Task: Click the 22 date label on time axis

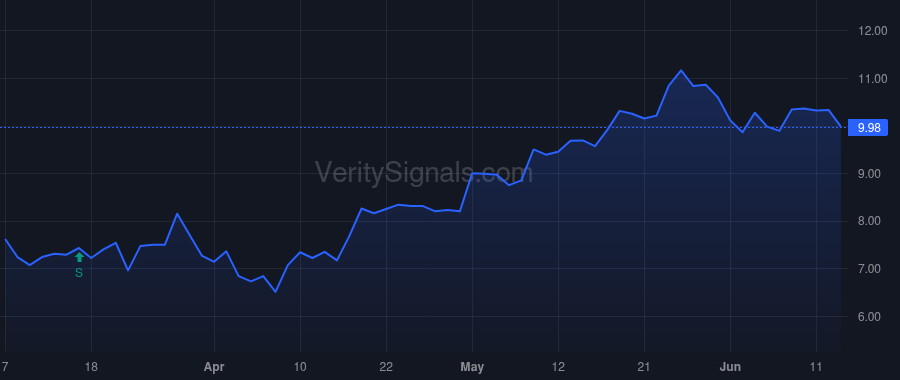Action: coord(386,367)
